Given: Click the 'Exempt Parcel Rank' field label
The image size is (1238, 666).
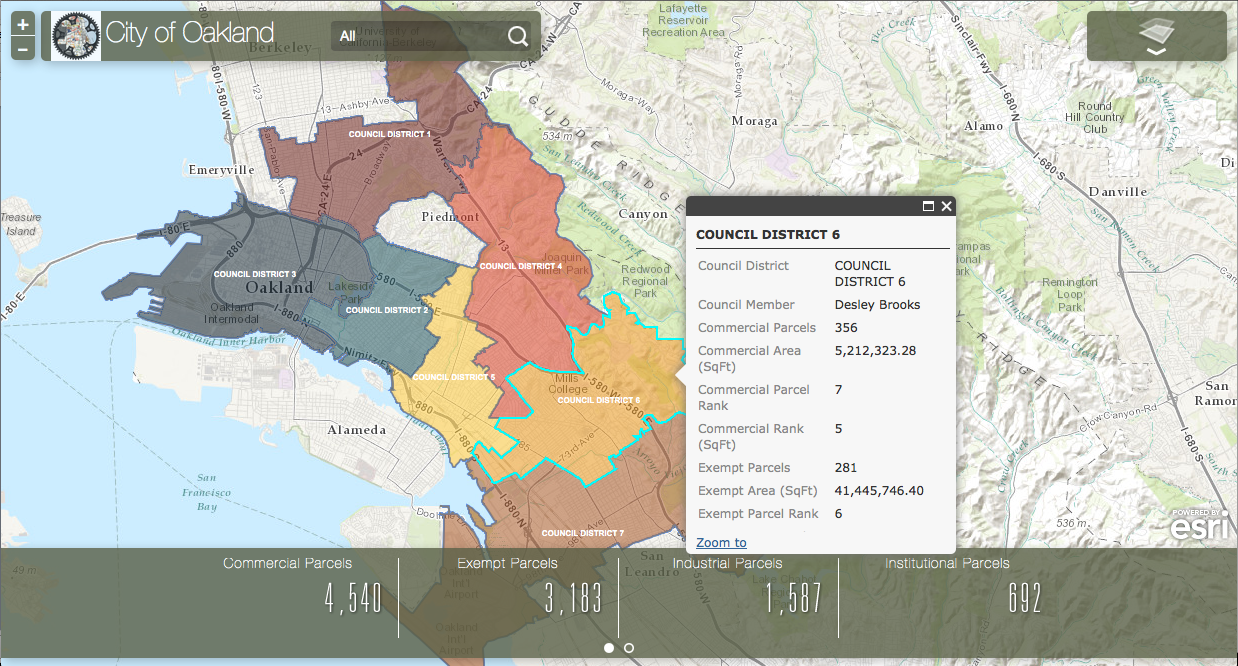Looking at the screenshot, I should (x=758, y=514).
